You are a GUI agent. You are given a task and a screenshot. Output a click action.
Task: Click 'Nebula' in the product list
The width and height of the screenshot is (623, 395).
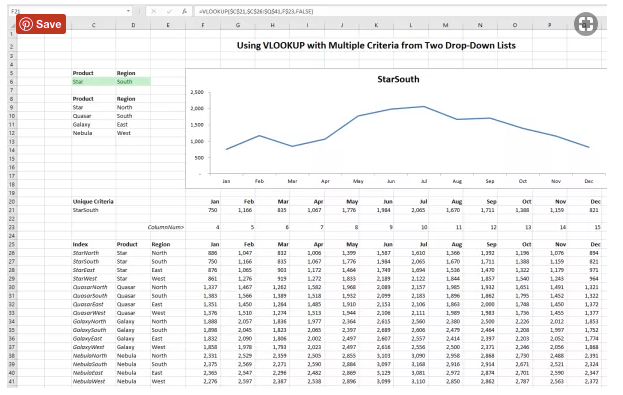pos(82,133)
